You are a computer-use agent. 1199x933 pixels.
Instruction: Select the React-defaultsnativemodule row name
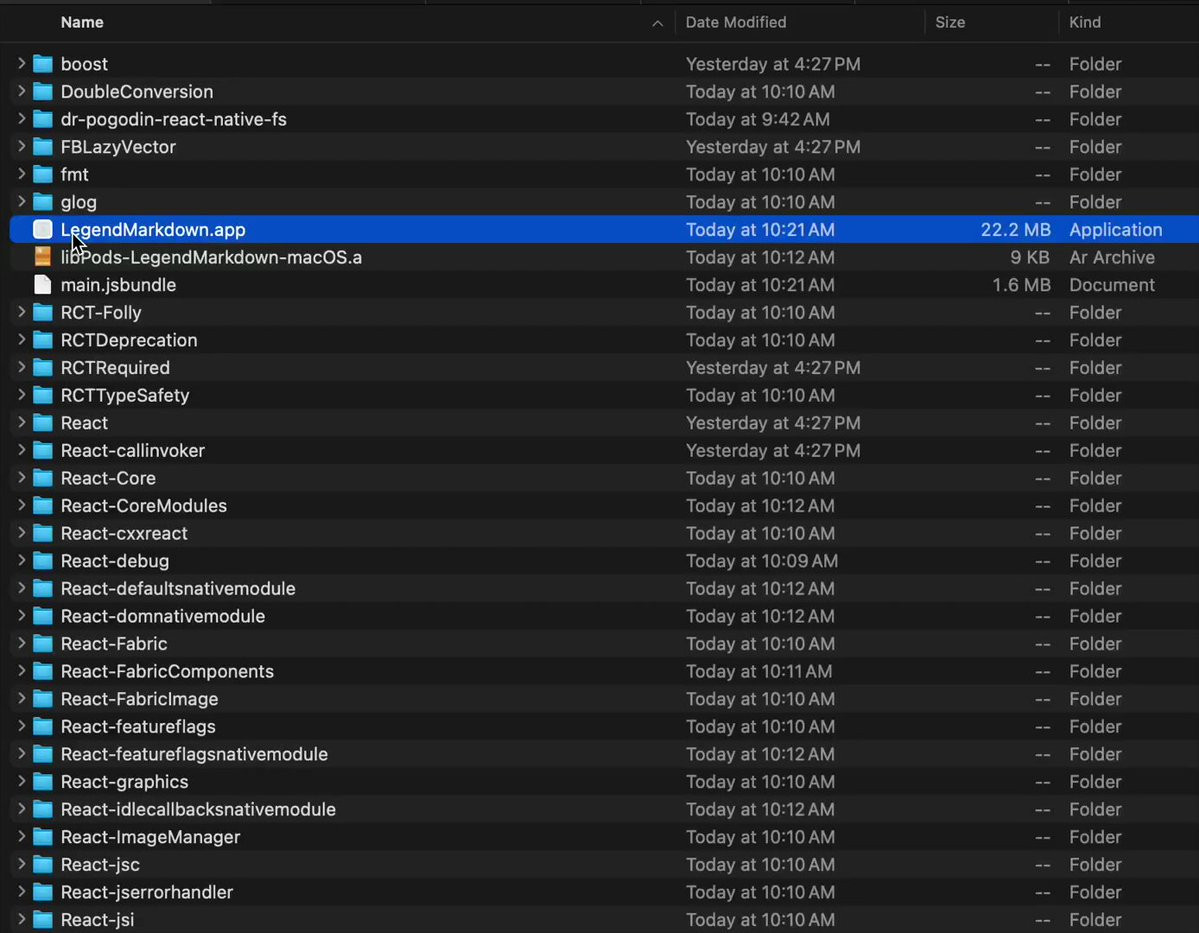(x=177, y=588)
